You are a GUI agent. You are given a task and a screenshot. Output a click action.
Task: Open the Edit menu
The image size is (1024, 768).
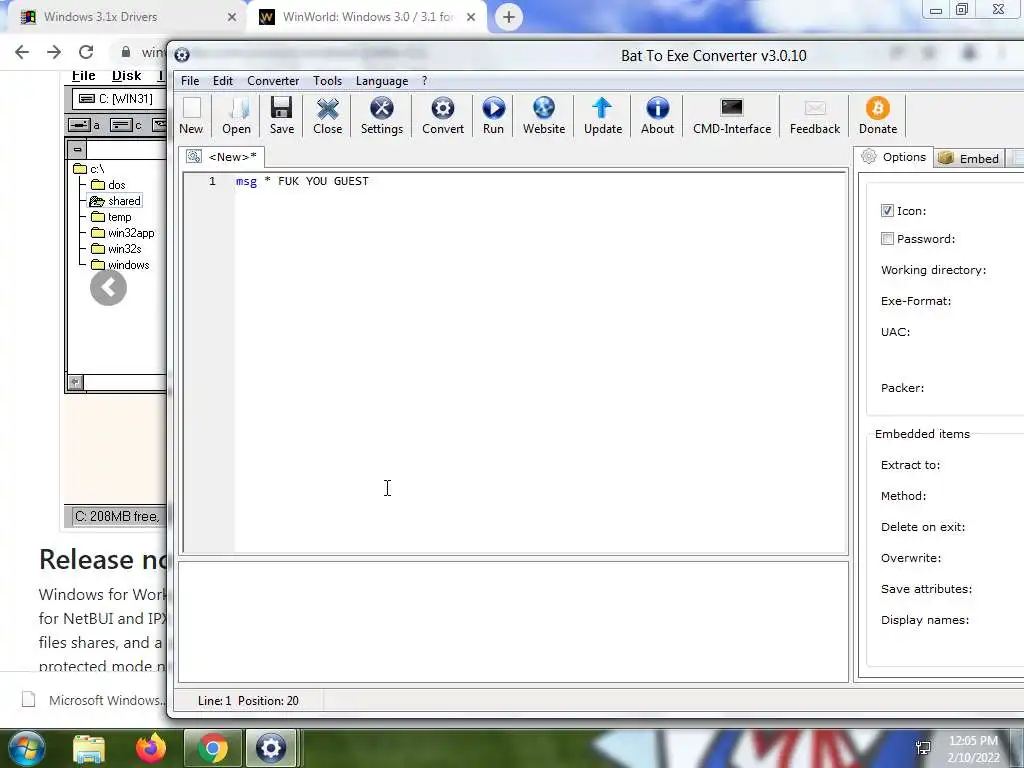[223, 80]
